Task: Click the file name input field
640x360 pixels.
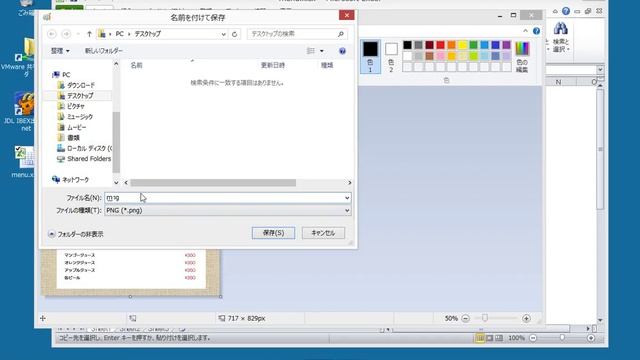Action: pyautogui.click(x=224, y=198)
